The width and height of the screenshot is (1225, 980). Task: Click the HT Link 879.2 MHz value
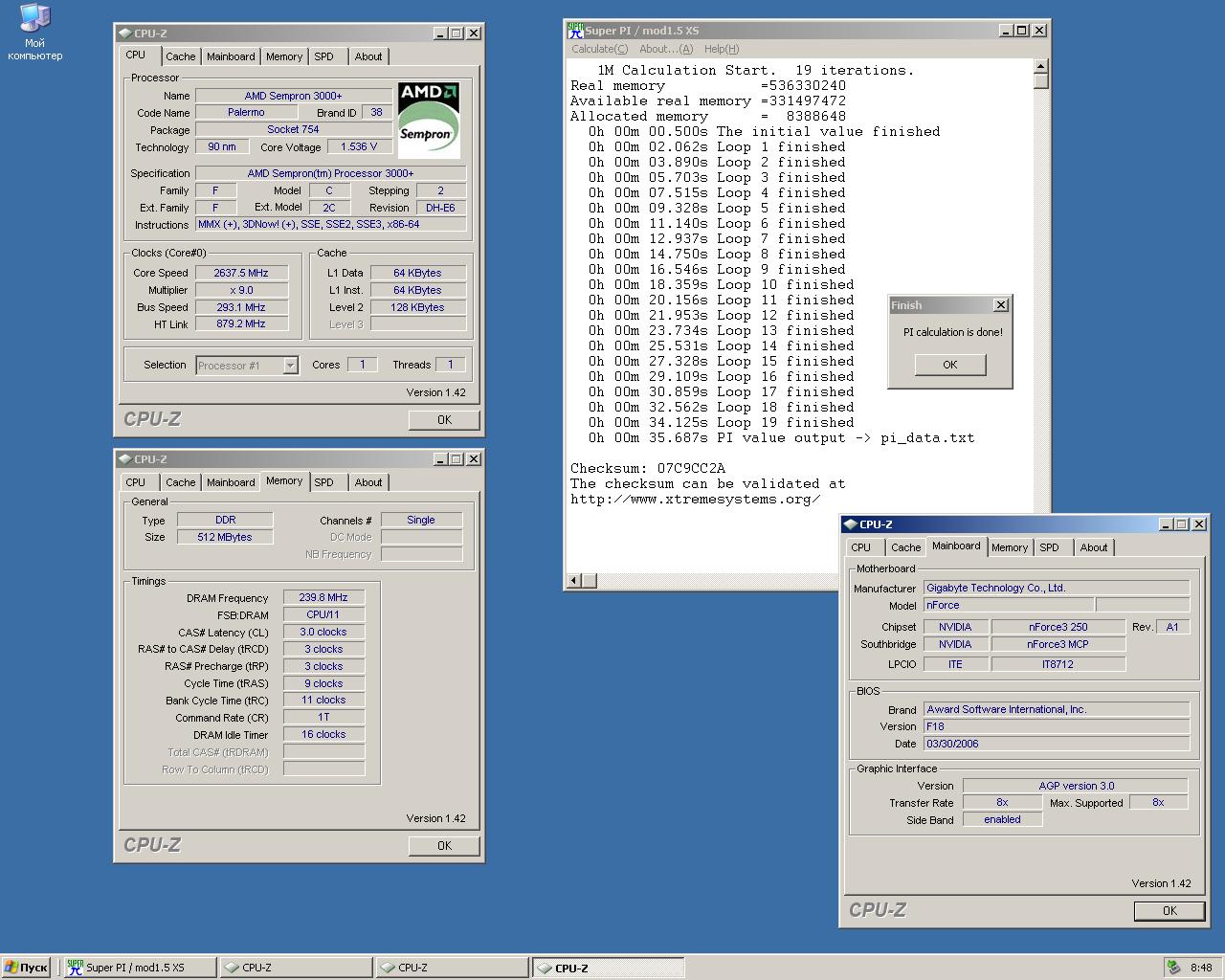(x=241, y=323)
